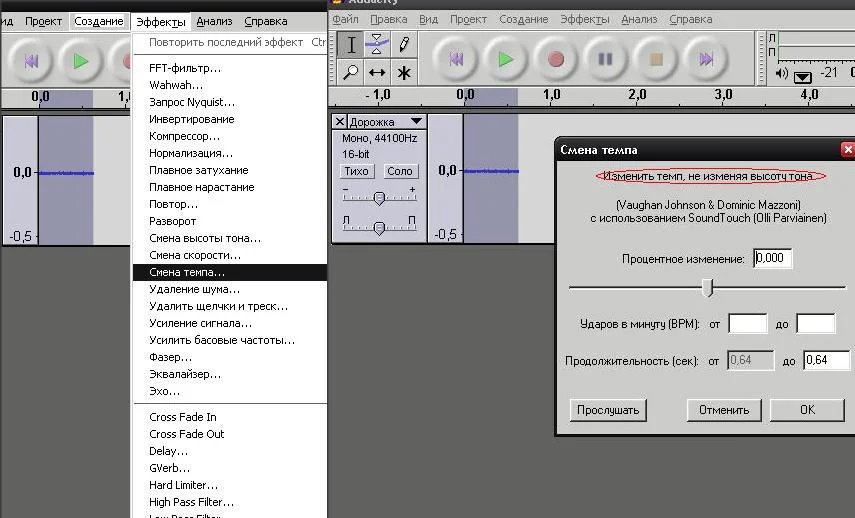Choose Инвертирование effect

[x=230, y=119]
